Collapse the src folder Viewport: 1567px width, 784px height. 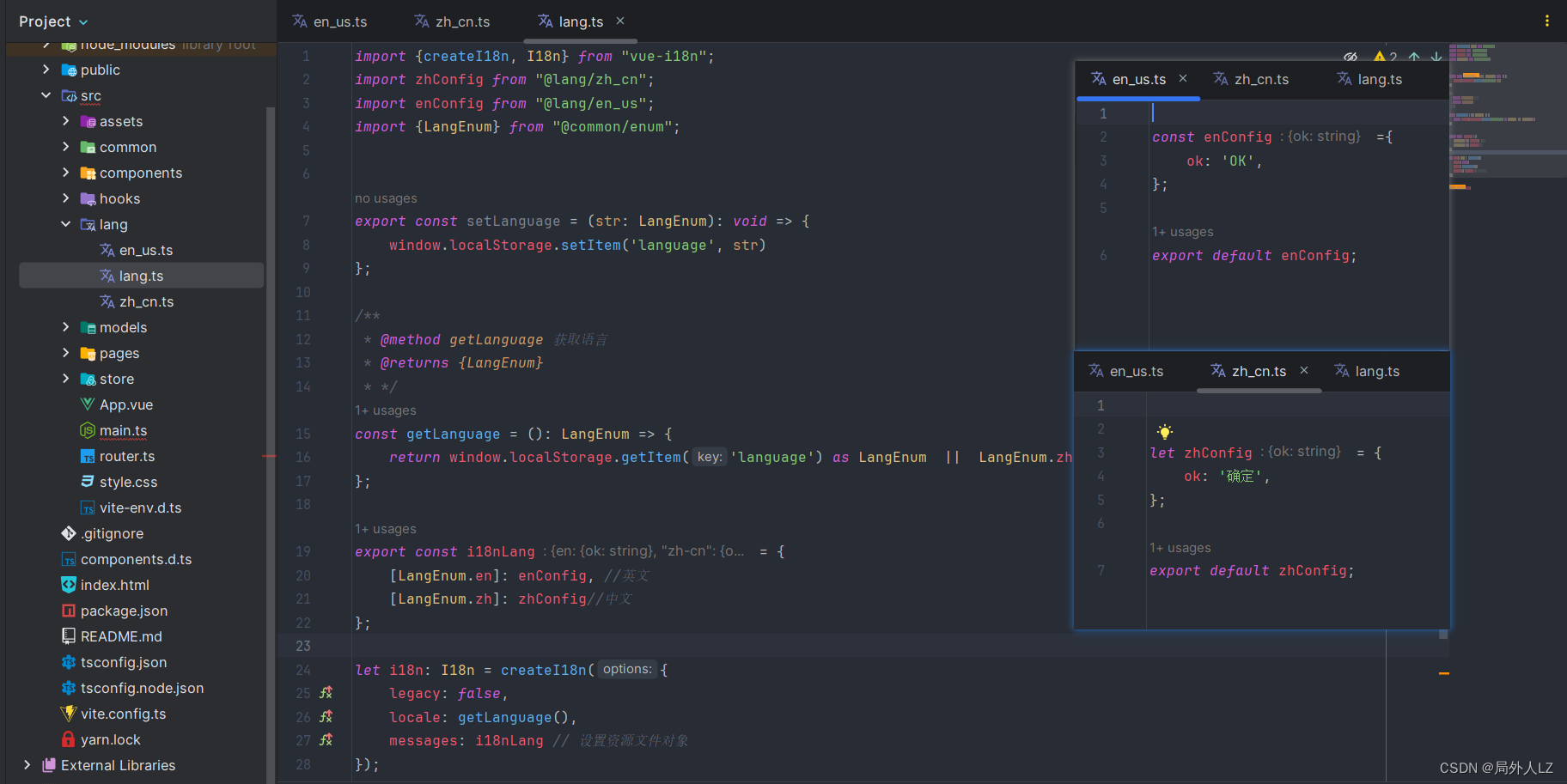coord(46,95)
